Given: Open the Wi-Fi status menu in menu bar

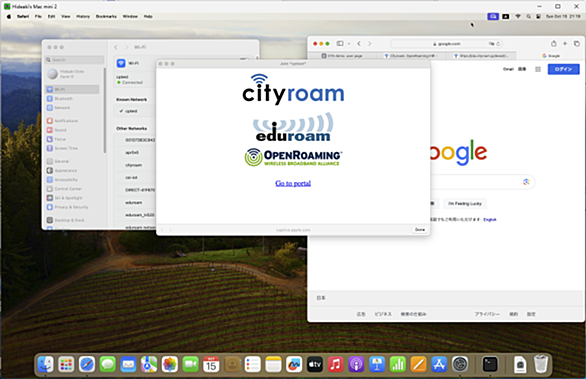Looking at the screenshot, I should 518,16.
